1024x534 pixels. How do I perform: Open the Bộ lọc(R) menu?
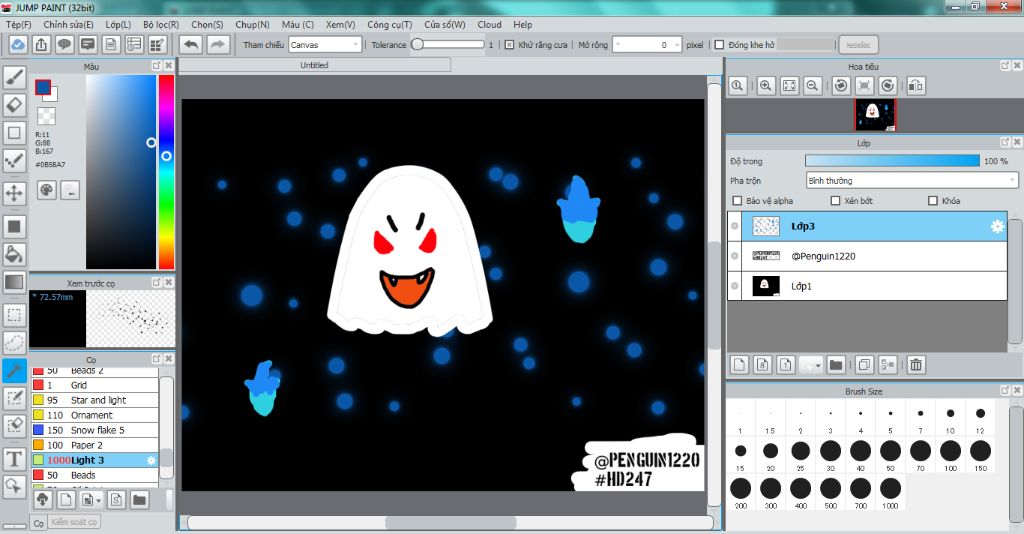(161, 24)
